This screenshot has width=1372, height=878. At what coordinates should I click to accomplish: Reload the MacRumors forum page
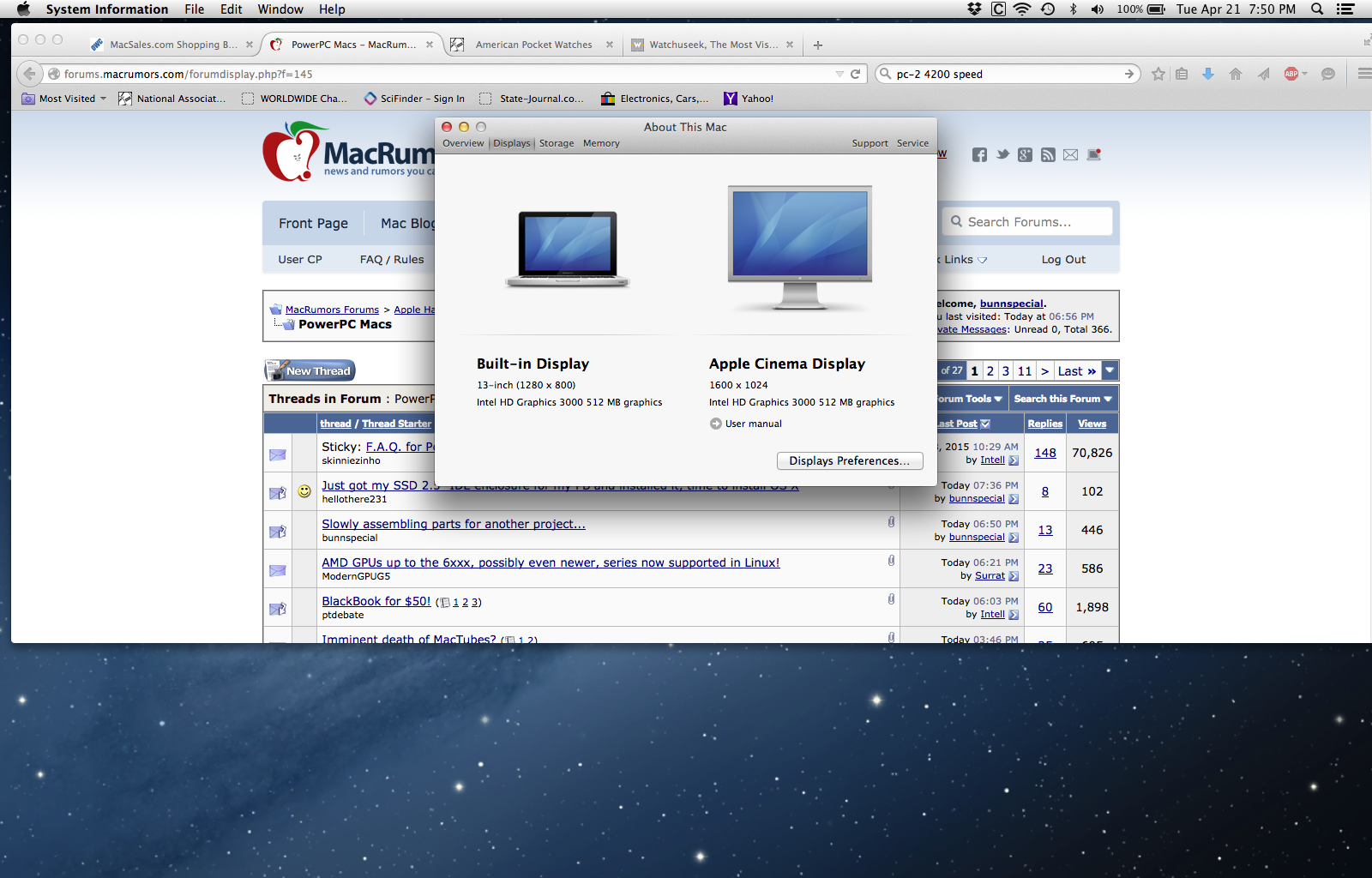pos(855,74)
